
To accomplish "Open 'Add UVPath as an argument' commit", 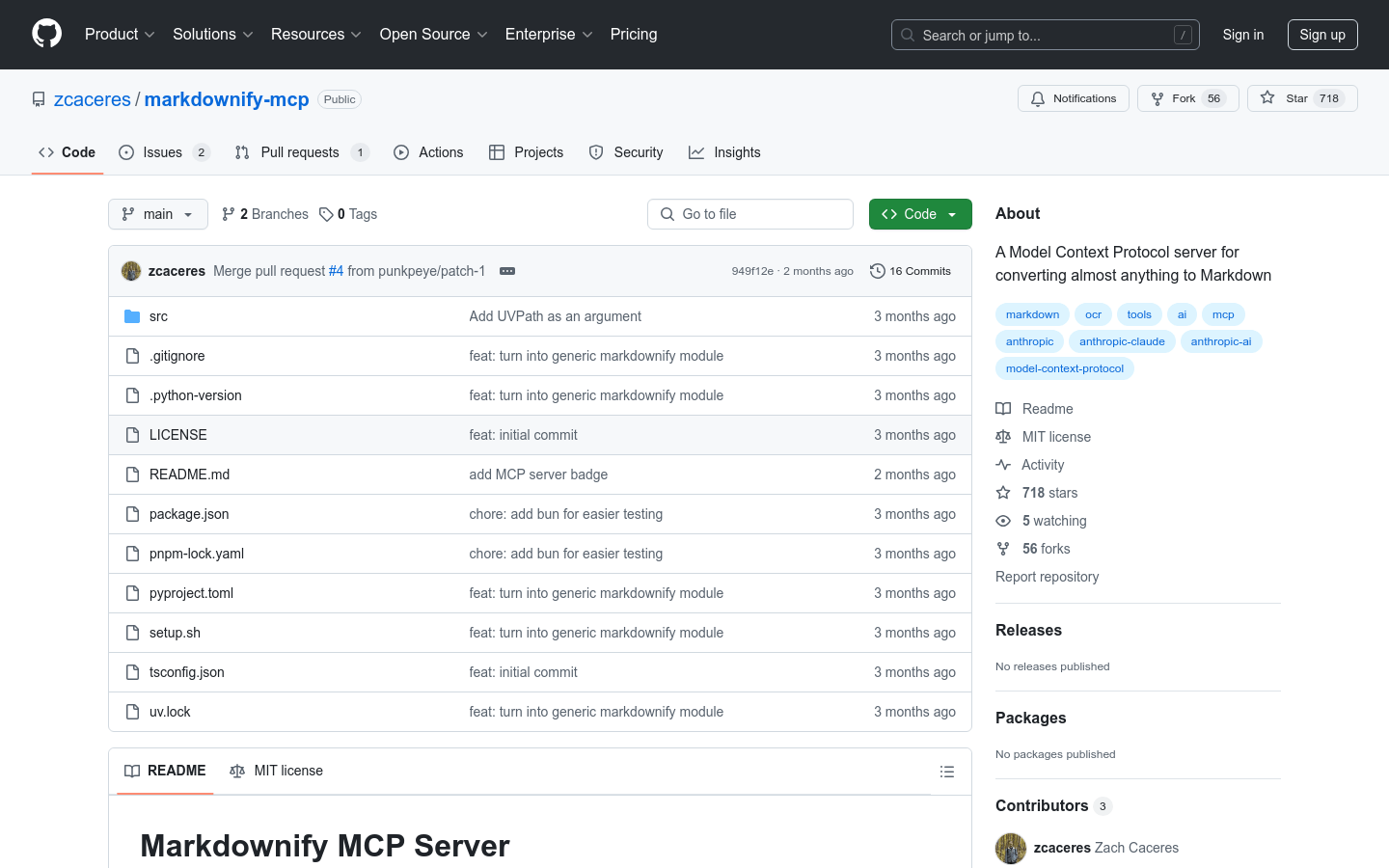I will [555, 316].
